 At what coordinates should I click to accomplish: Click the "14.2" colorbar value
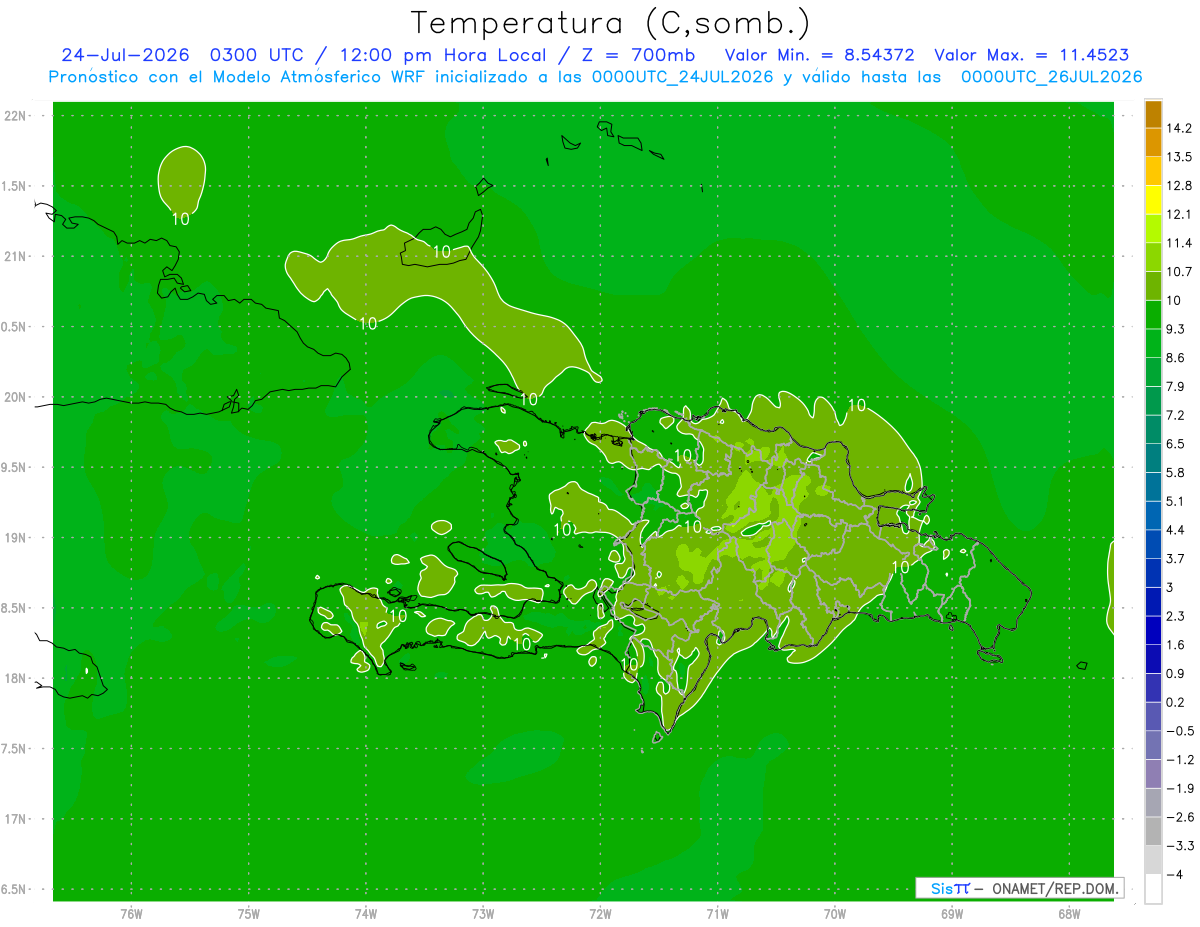[x=1178, y=128]
